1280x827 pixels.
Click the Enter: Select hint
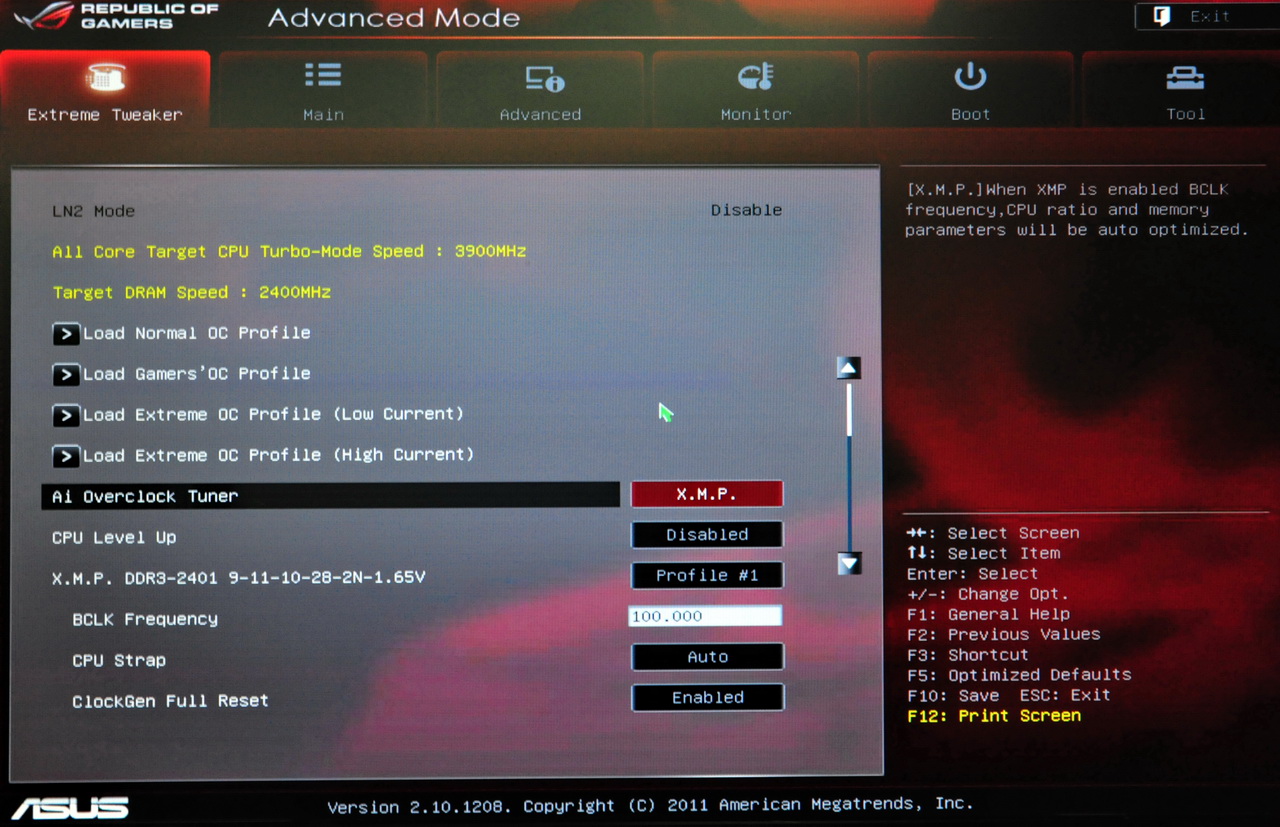pos(973,573)
